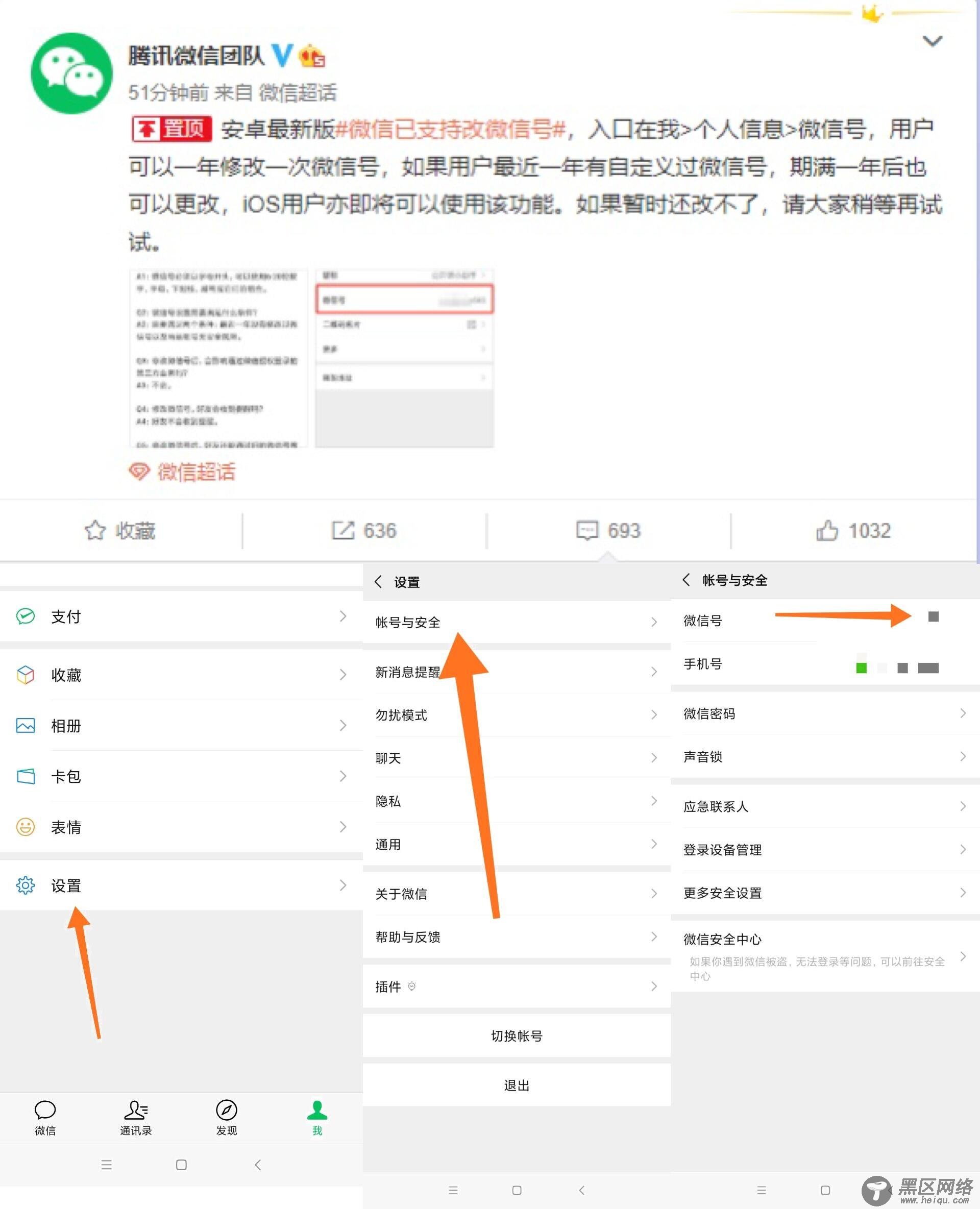Screen dimensions: 980x1209
Task: Tap Android recents icon under account security screen
Action: point(762,1190)
